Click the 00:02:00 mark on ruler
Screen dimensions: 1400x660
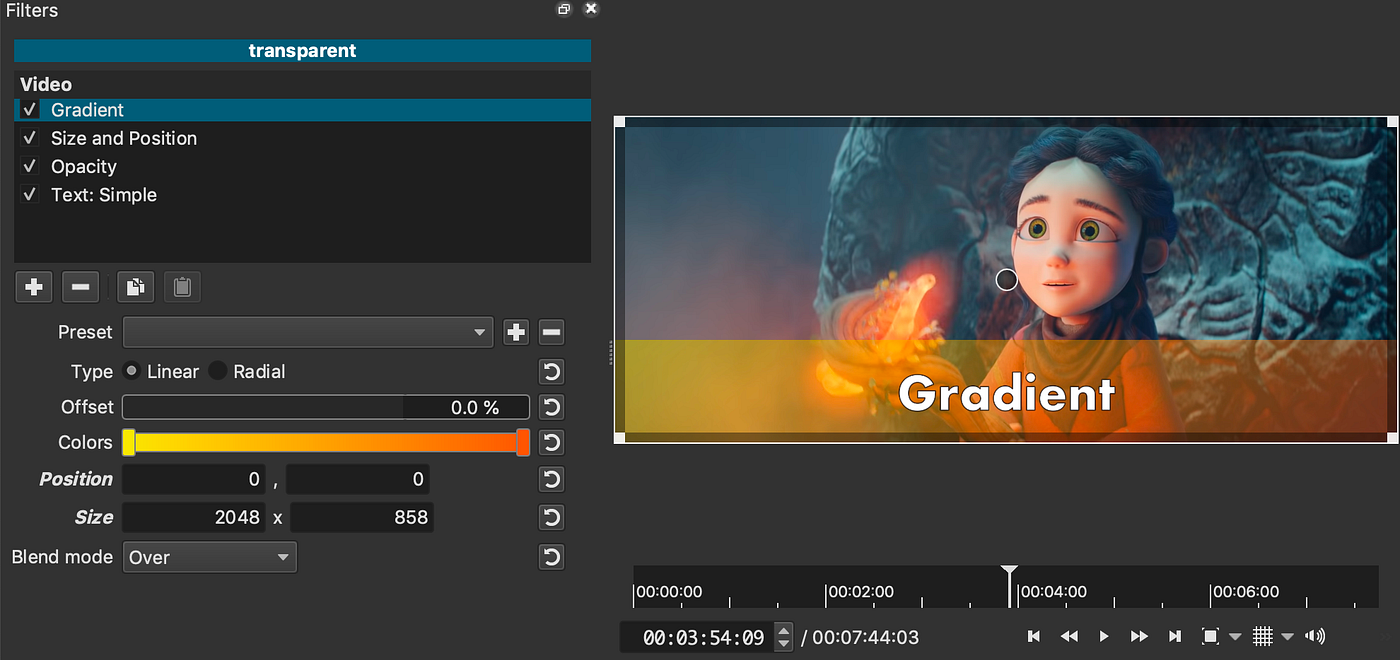tap(861, 592)
